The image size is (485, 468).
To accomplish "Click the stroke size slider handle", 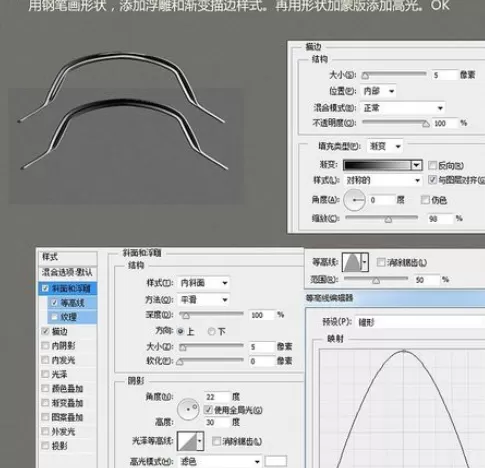I will point(365,76).
